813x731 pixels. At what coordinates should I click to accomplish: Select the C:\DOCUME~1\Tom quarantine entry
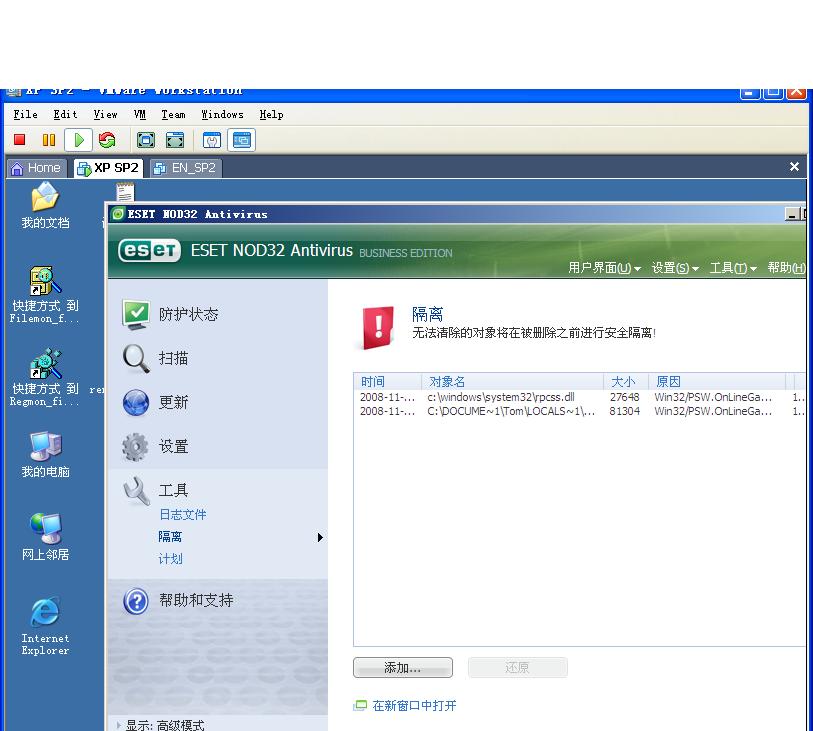(x=580, y=411)
